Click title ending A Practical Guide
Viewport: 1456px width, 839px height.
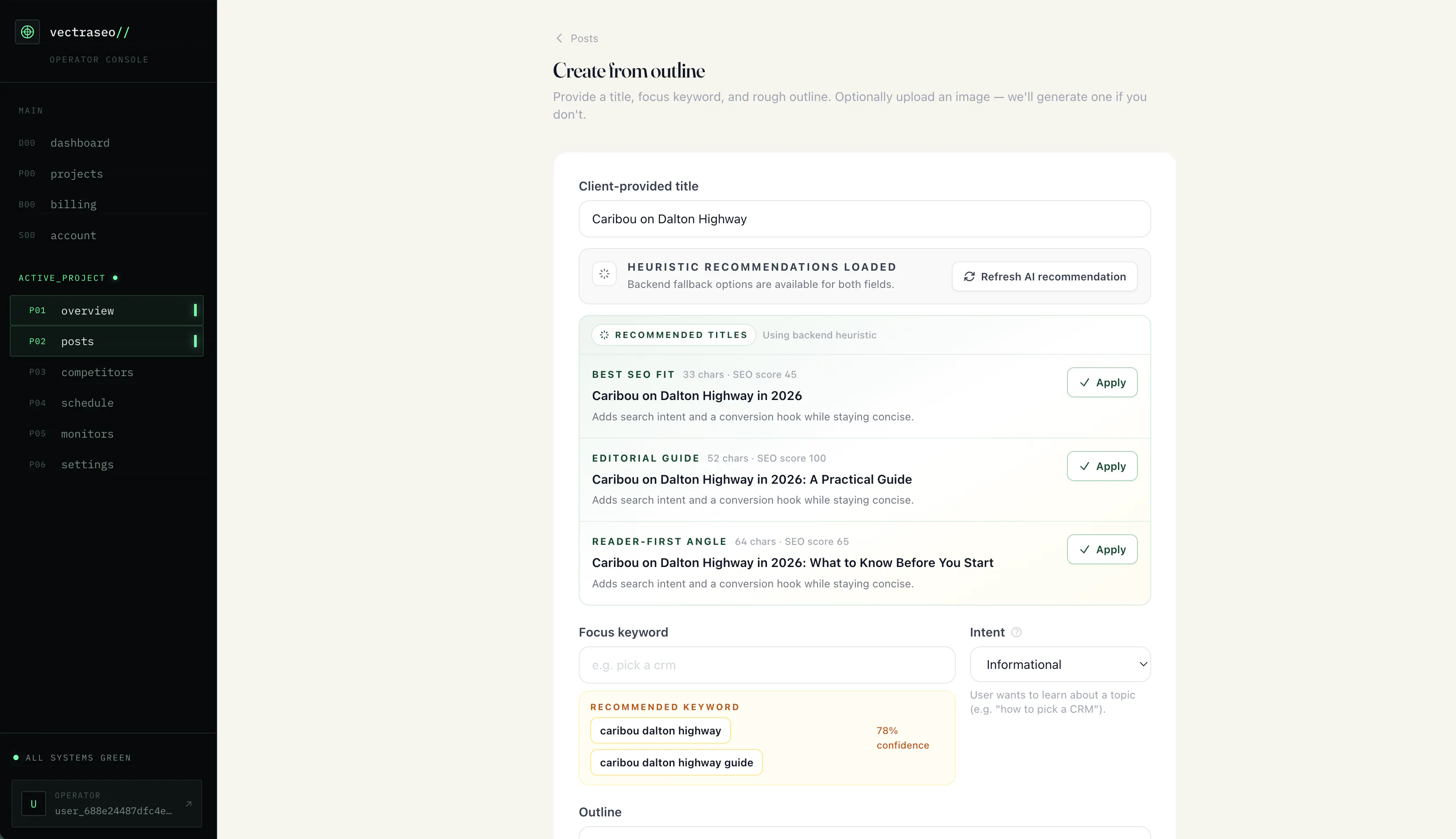pyautogui.click(x=751, y=479)
